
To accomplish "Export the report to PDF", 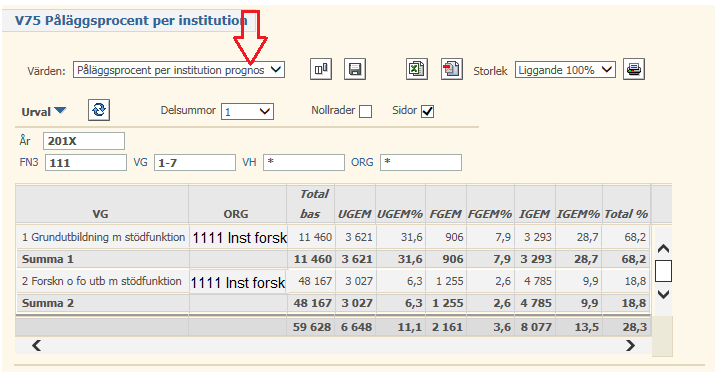I will (451, 69).
